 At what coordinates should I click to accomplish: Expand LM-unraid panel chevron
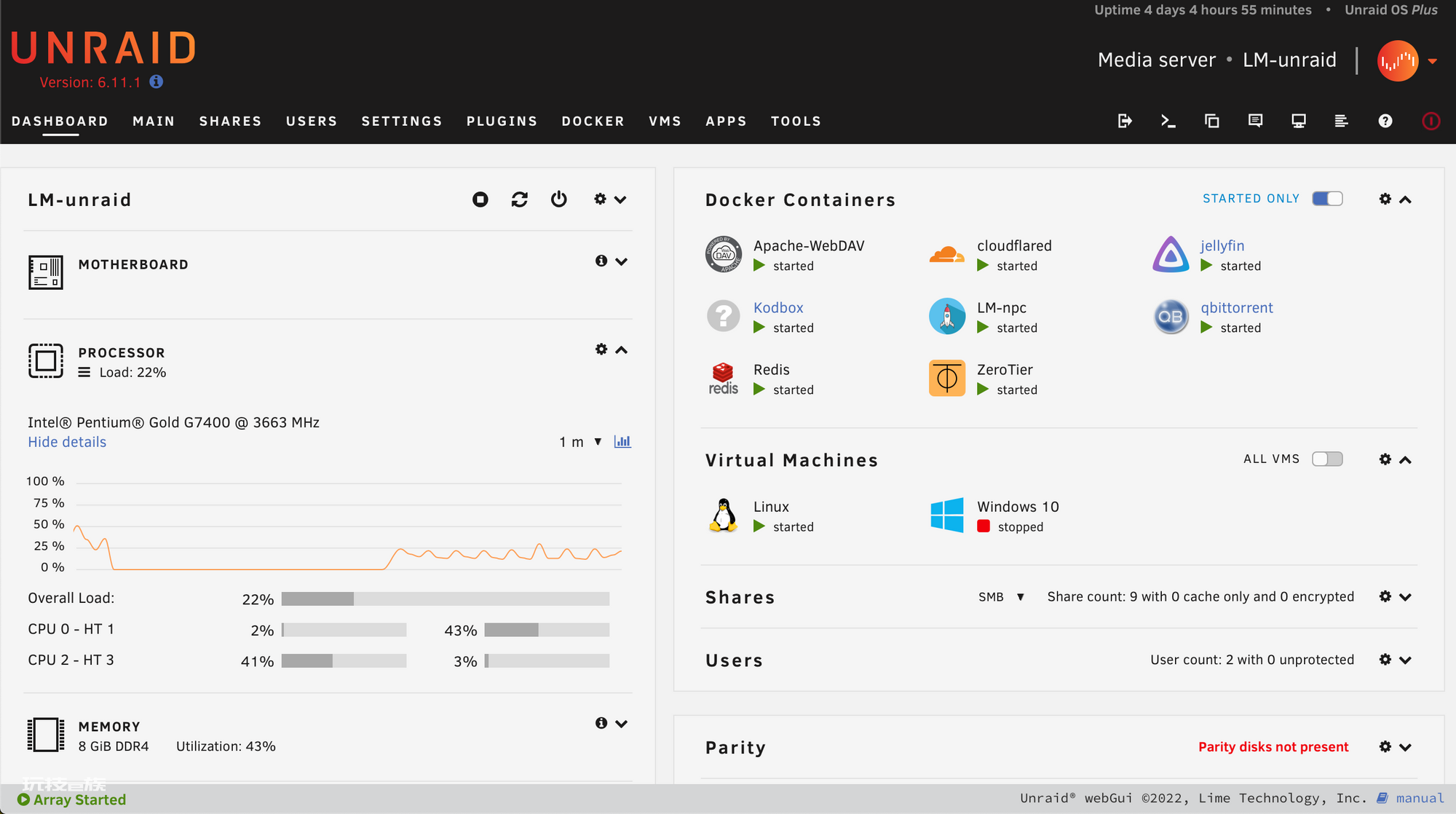(x=620, y=199)
